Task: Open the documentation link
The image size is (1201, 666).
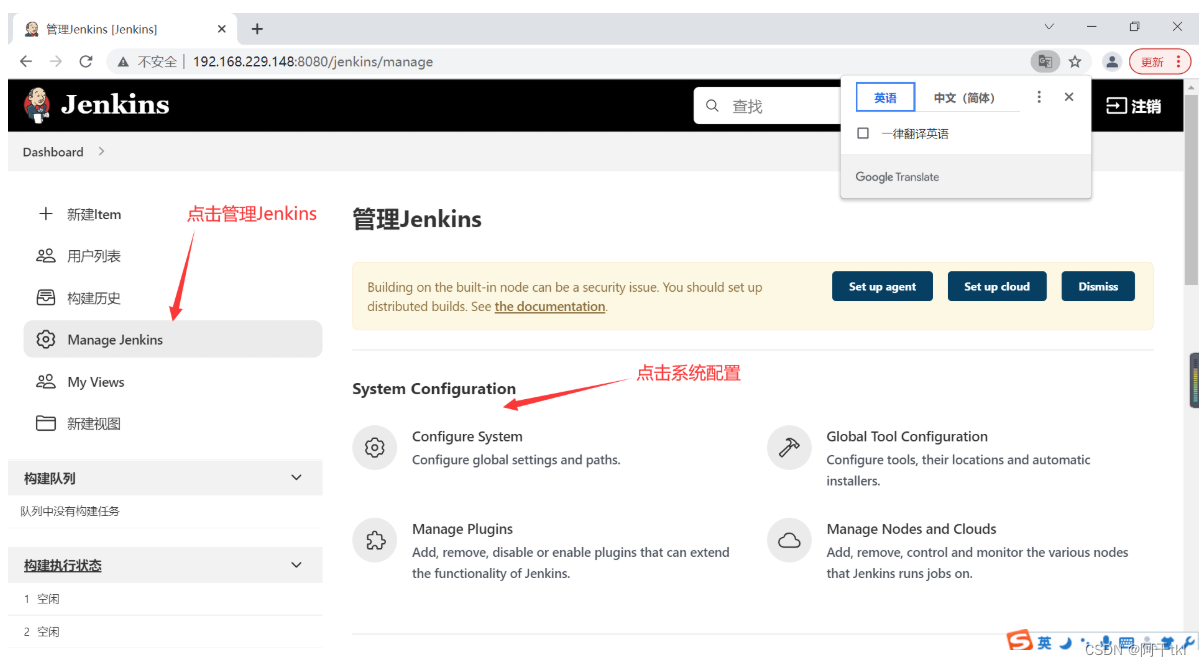Action: [x=550, y=307]
